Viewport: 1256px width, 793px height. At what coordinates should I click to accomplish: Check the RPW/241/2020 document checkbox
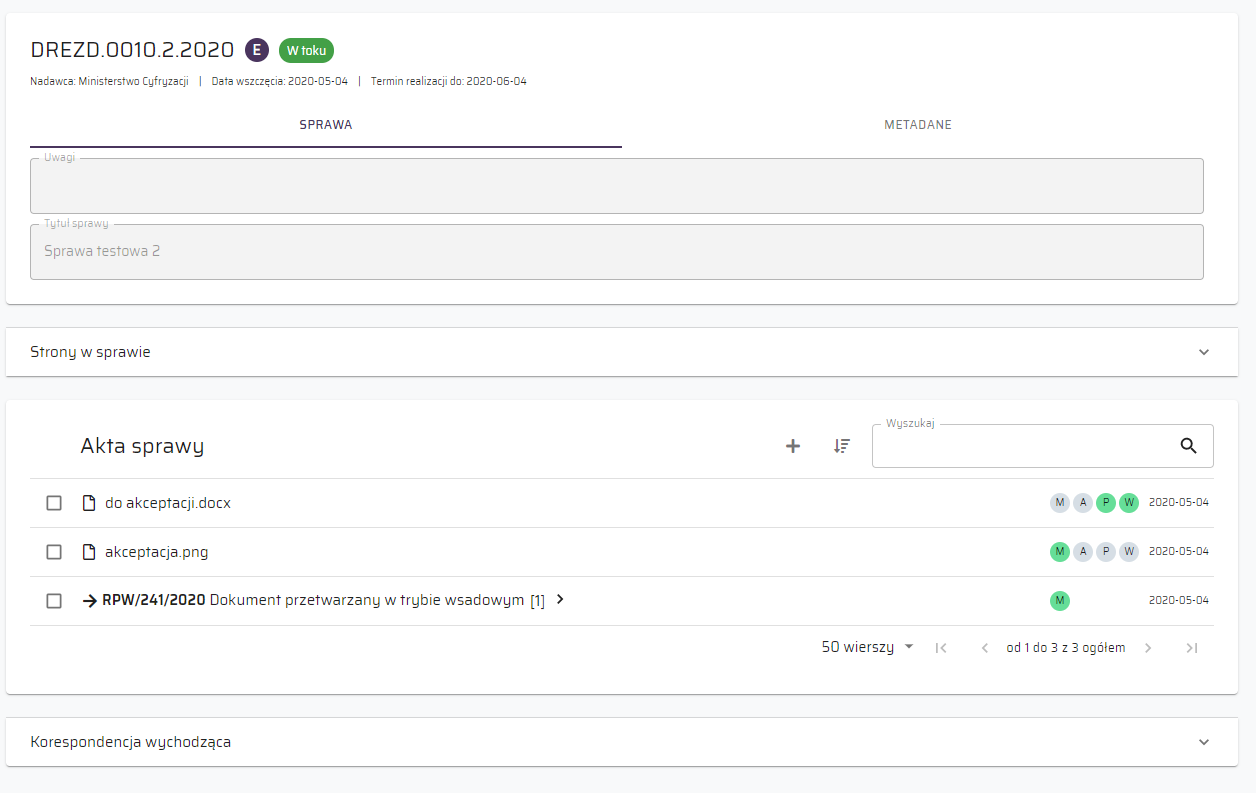54,601
